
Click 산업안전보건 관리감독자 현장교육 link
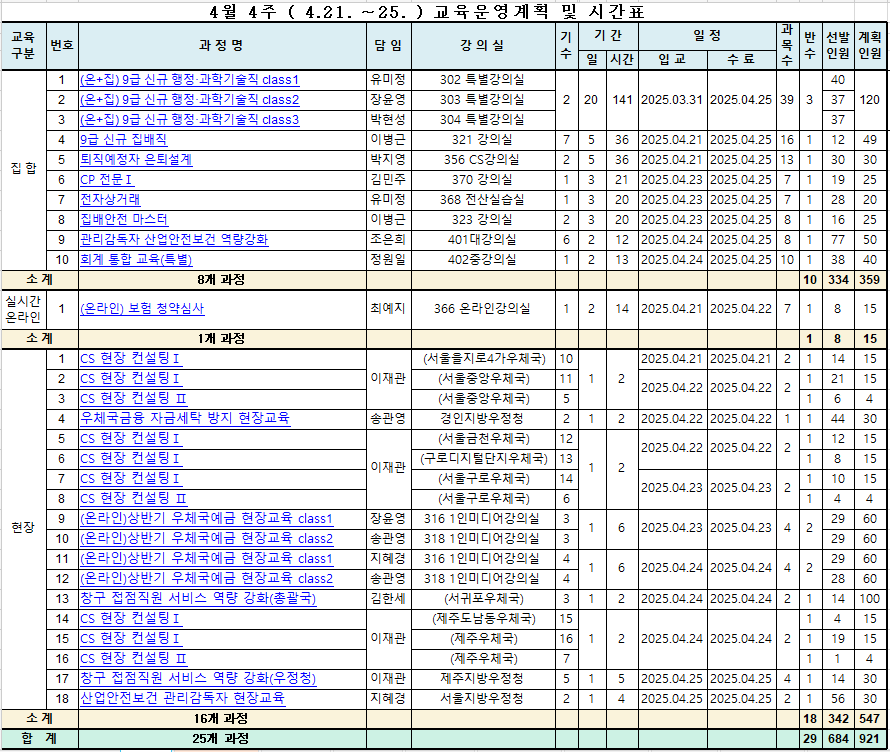(182, 698)
